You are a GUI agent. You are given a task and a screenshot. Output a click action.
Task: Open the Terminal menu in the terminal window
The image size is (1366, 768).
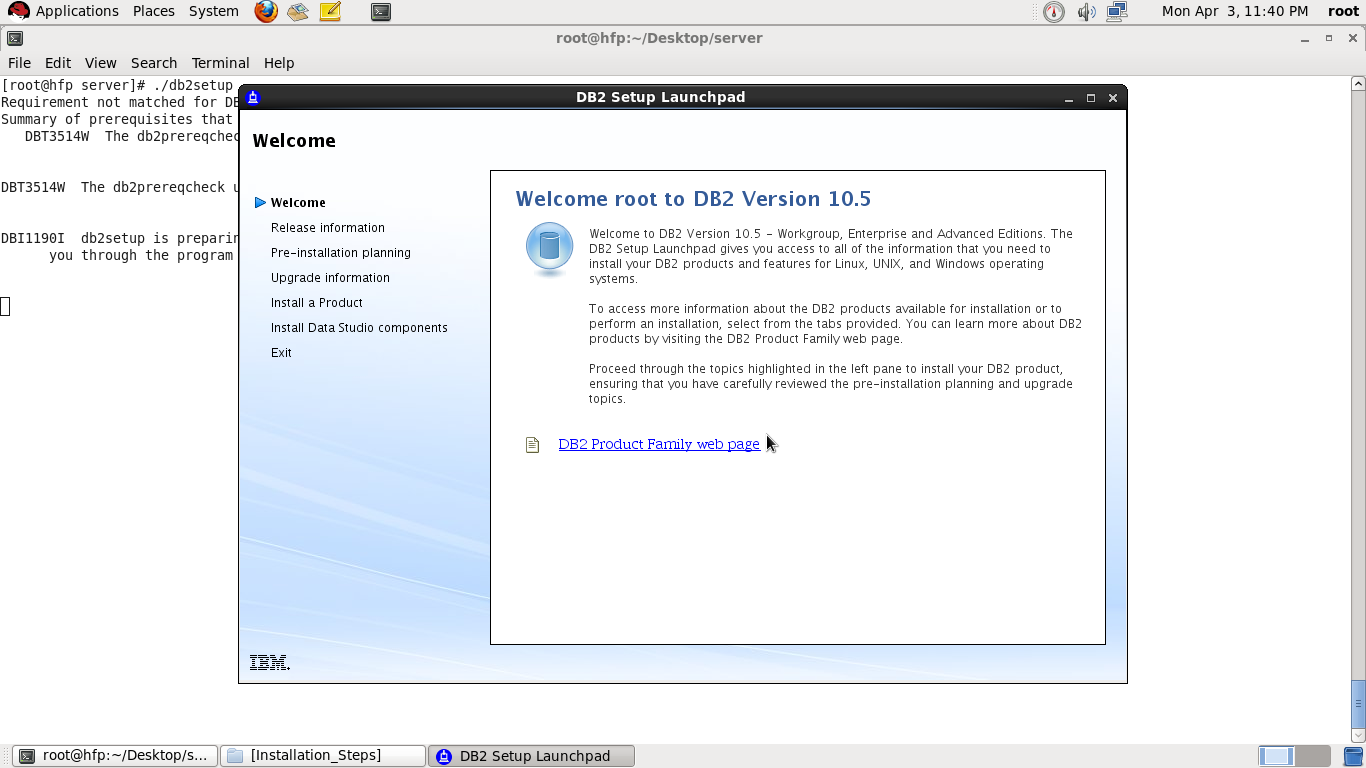[220, 62]
